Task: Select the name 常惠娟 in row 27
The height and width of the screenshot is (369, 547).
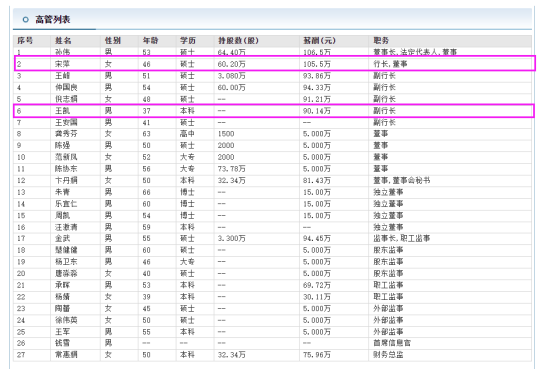Action: pos(66,355)
